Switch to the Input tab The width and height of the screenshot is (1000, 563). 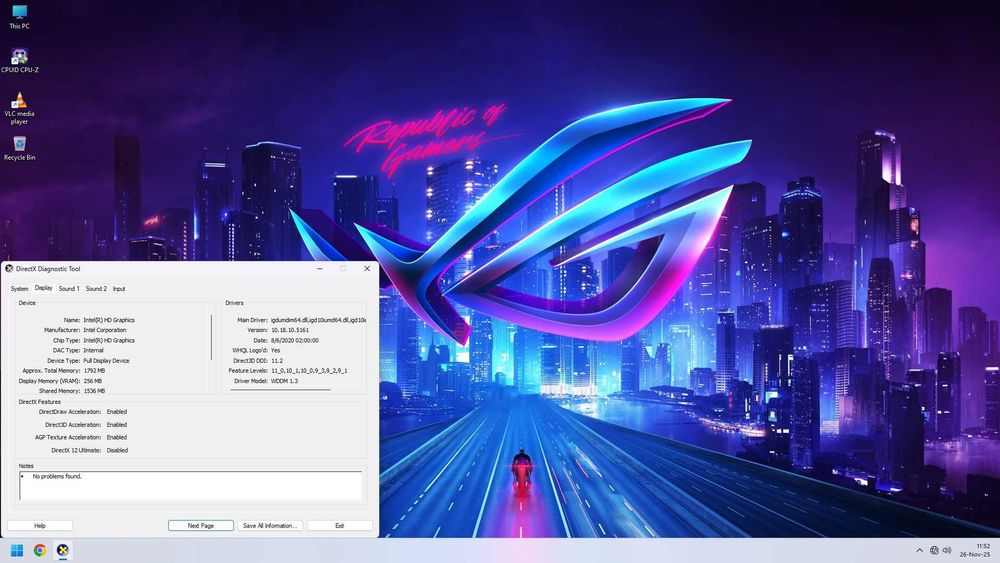pyautogui.click(x=119, y=289)
